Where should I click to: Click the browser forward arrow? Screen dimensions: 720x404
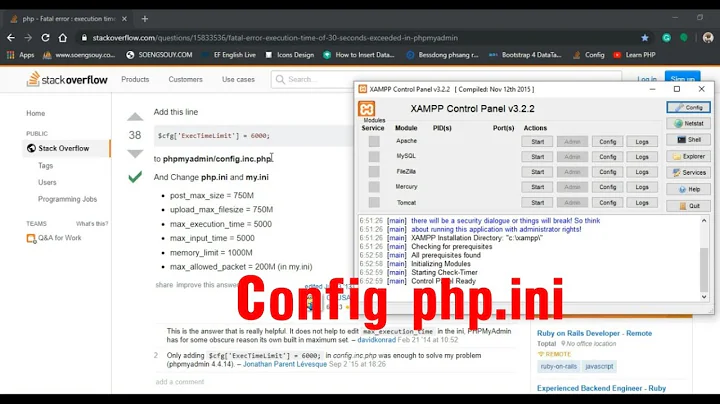28,38
